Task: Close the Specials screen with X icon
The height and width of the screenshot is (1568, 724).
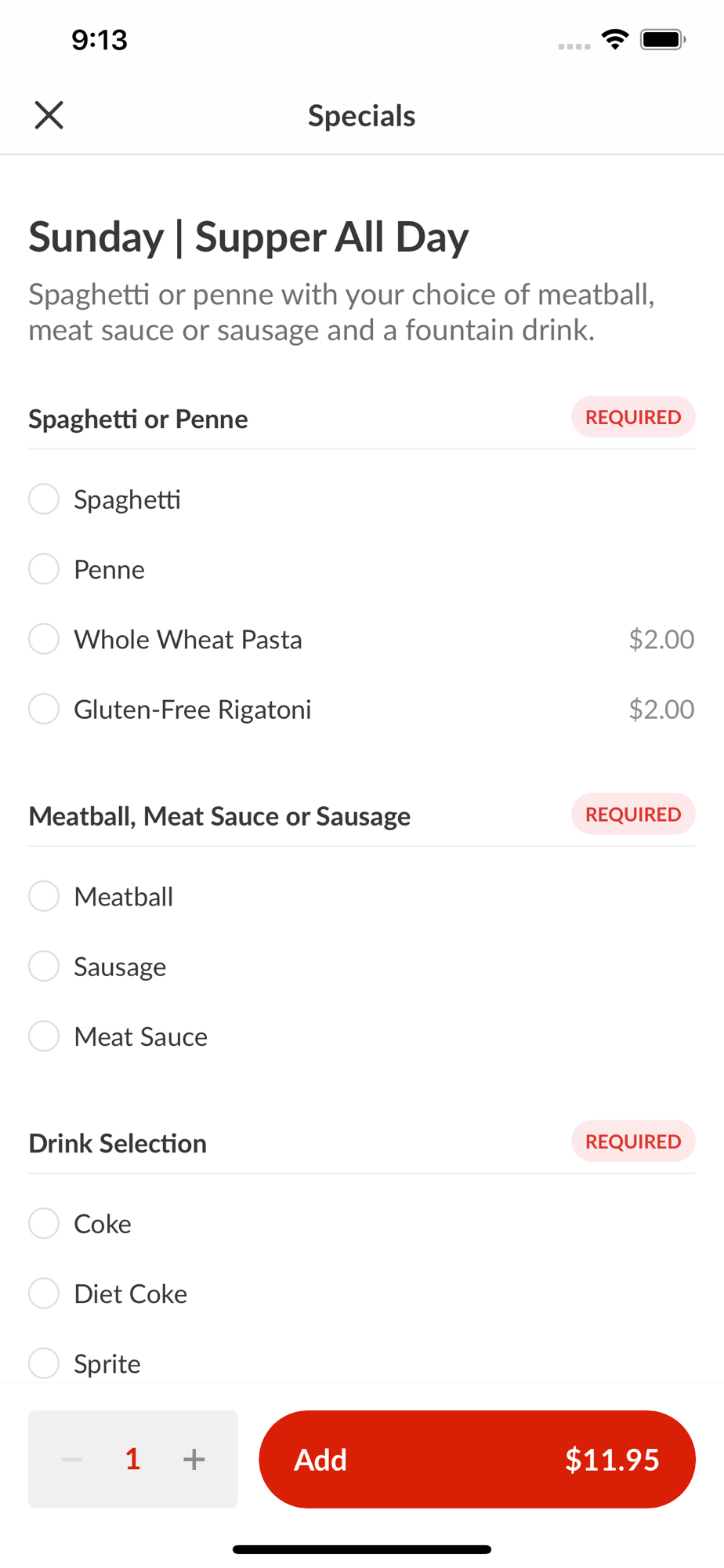Action: point(49,115)
